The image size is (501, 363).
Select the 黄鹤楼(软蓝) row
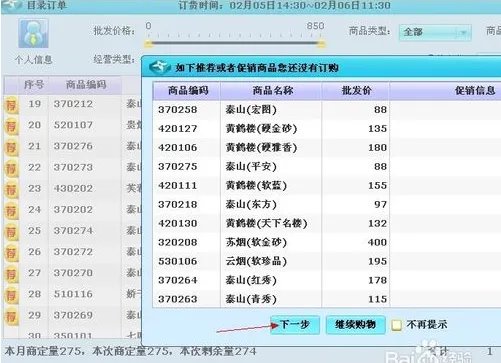pos(327,186)
